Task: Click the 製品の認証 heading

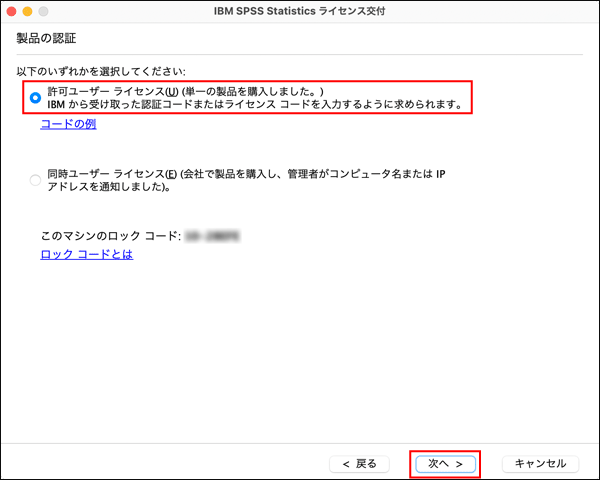Action: click(46, 38)
